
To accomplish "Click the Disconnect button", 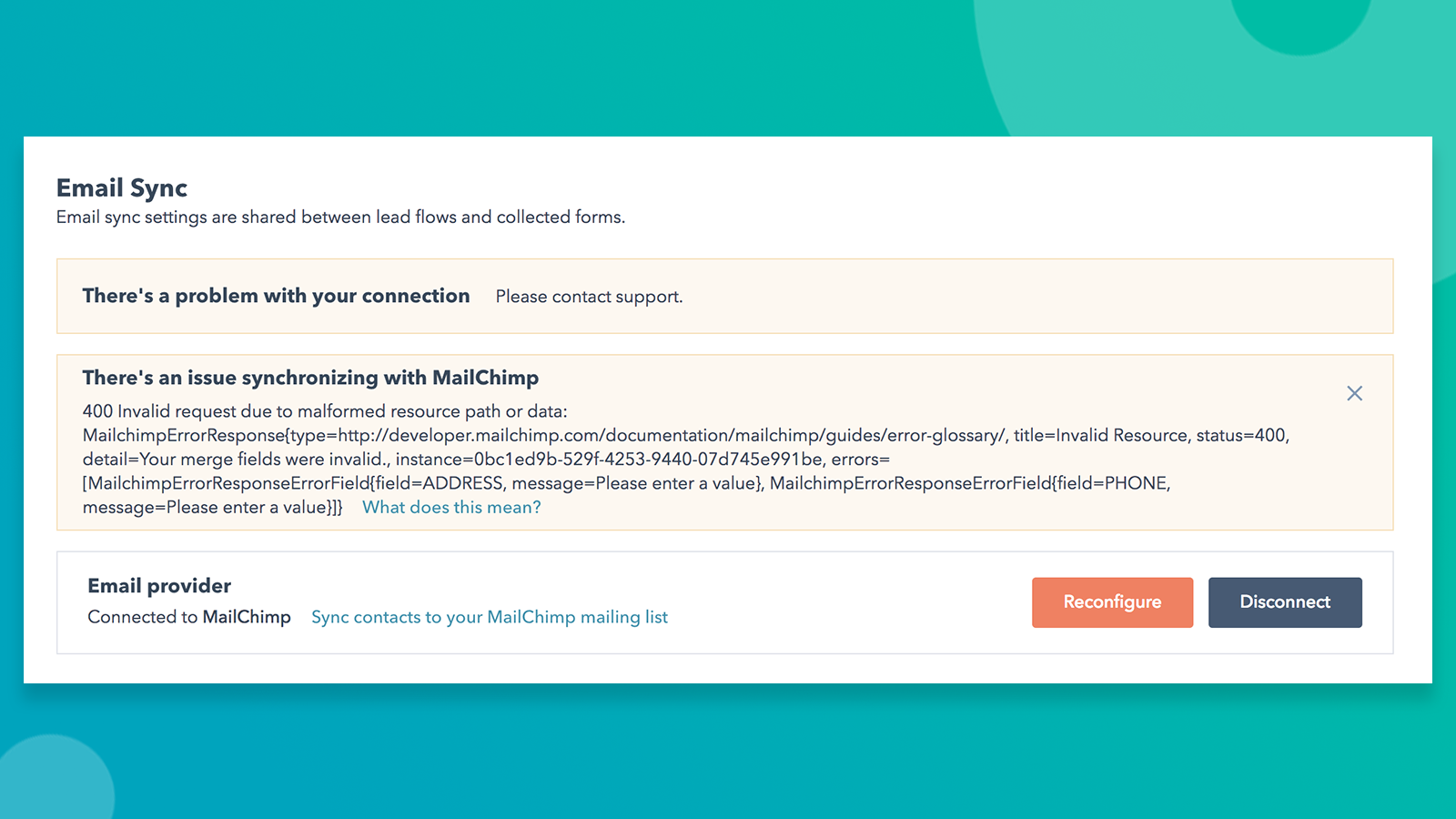I will coord(1285,602).
